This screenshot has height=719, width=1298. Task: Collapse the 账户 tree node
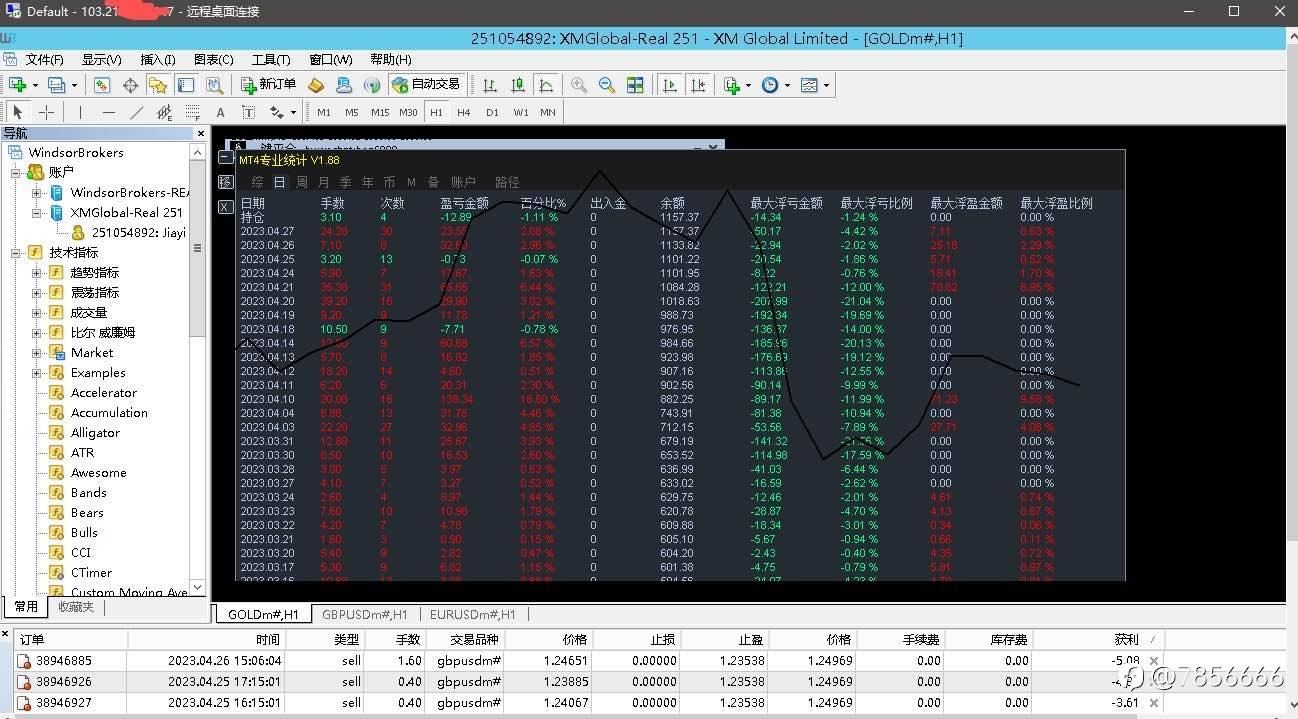pyautogui.click(x=17, y=173)
